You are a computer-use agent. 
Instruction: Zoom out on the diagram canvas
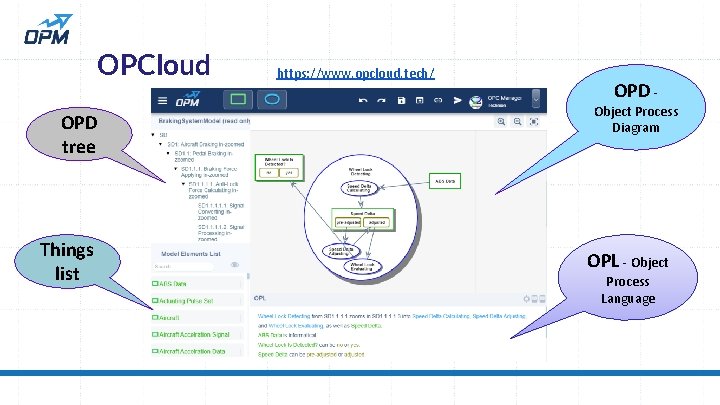coord(518,122)
